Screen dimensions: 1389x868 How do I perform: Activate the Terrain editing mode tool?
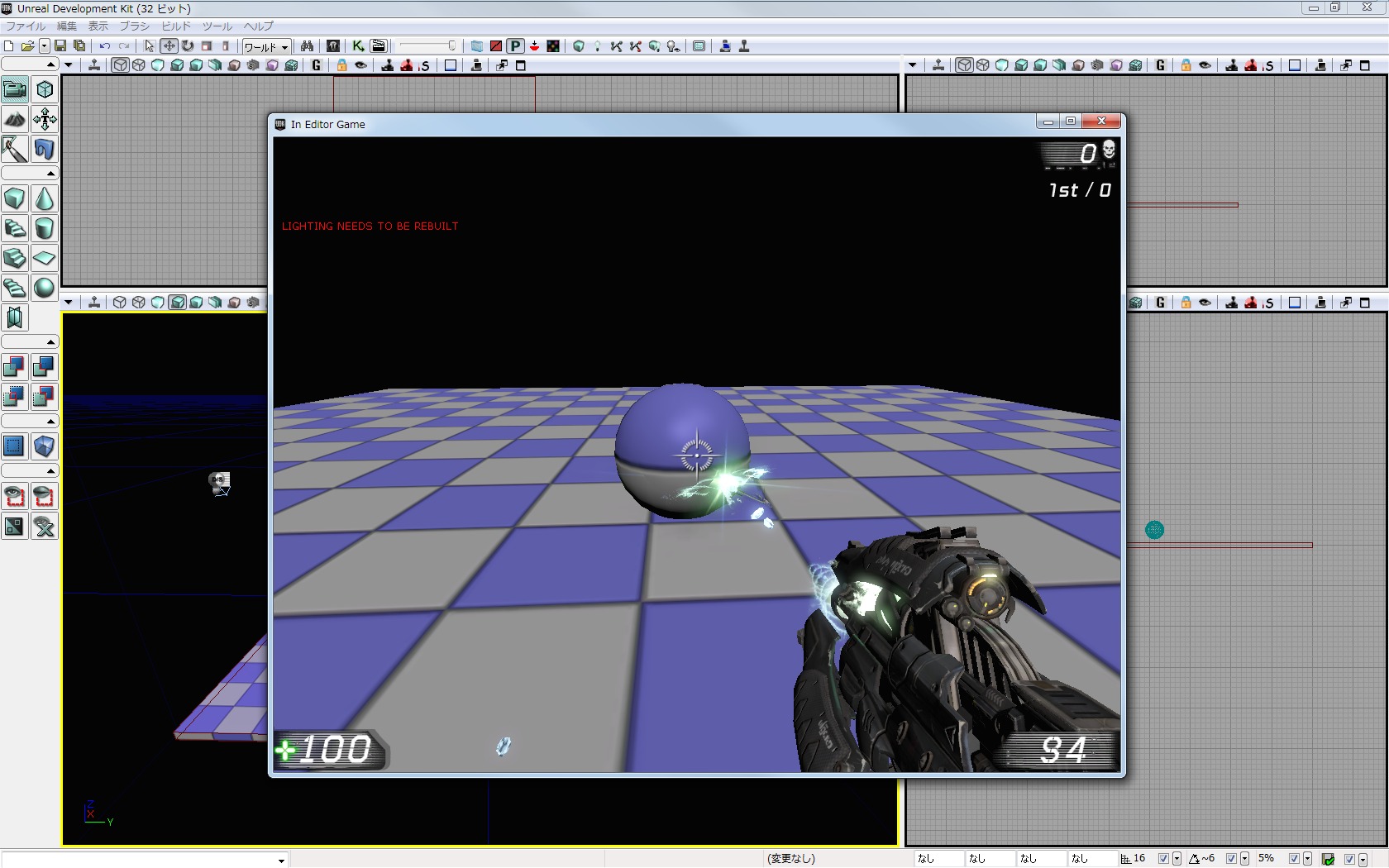(15, 120)
